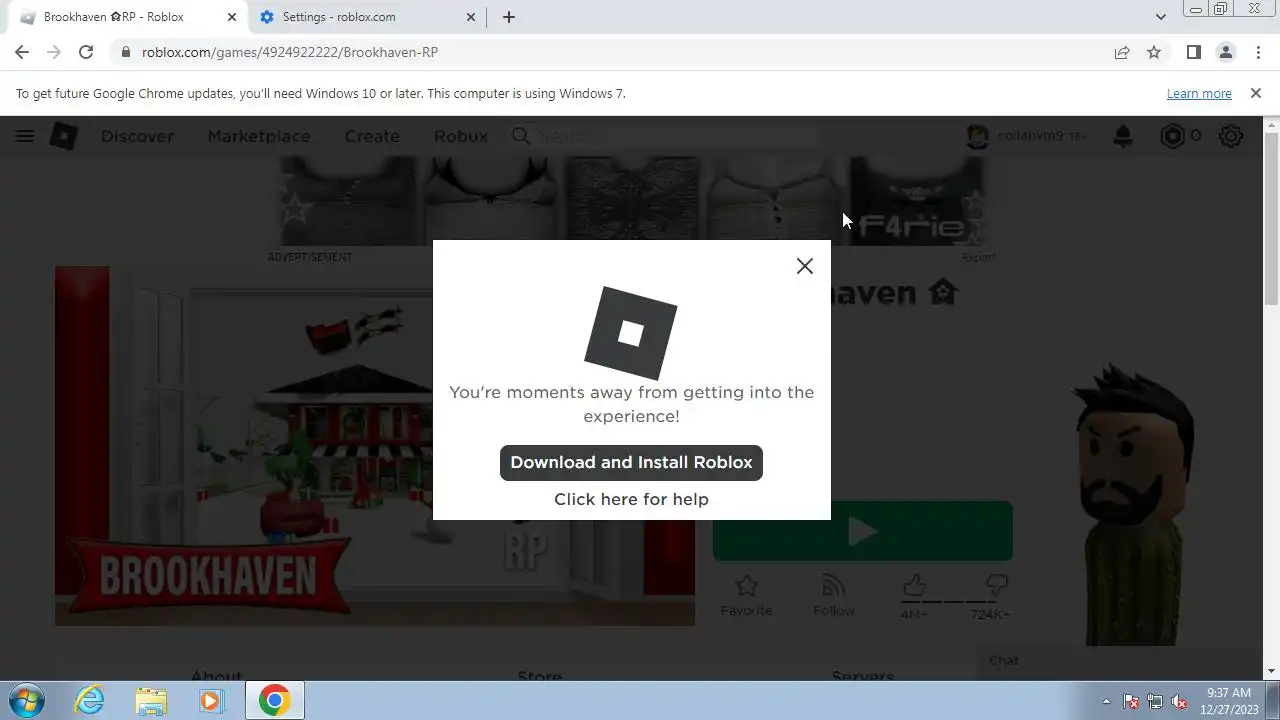Toggle Chrome side panel
Image resolution: width=1280 pixels, height=720 pixels.
click(1193, 52)
